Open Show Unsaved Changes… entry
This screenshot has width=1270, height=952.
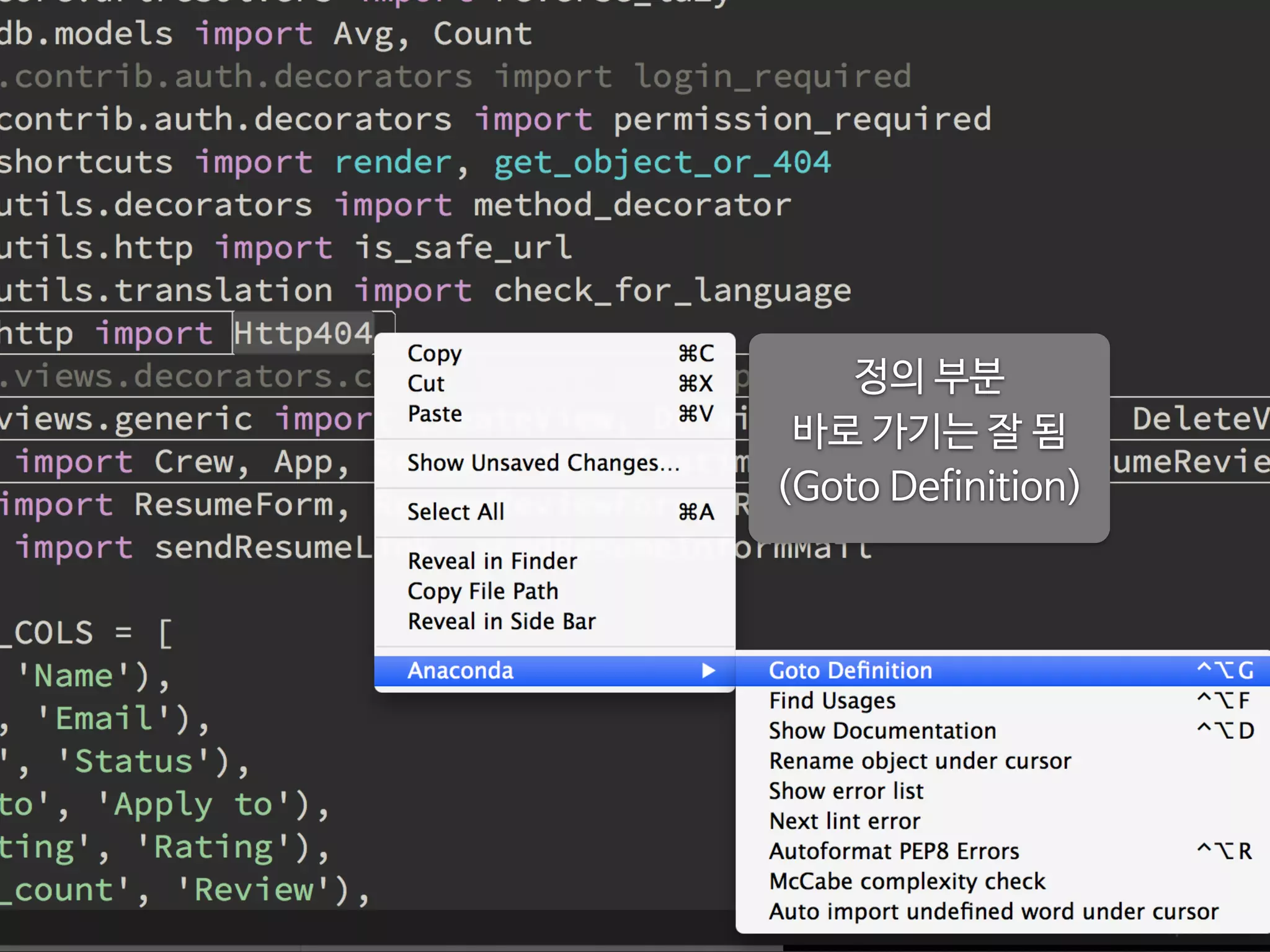click(x=555, y=463)
